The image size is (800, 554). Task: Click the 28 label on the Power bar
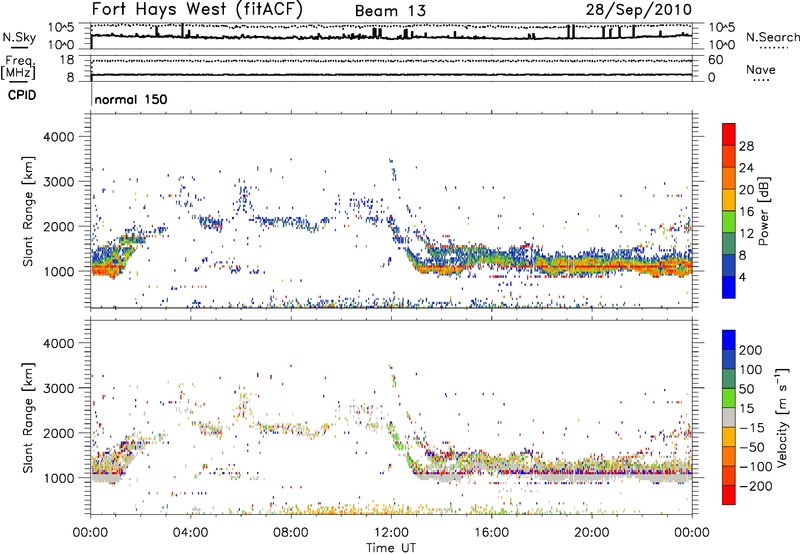(746, 146)
